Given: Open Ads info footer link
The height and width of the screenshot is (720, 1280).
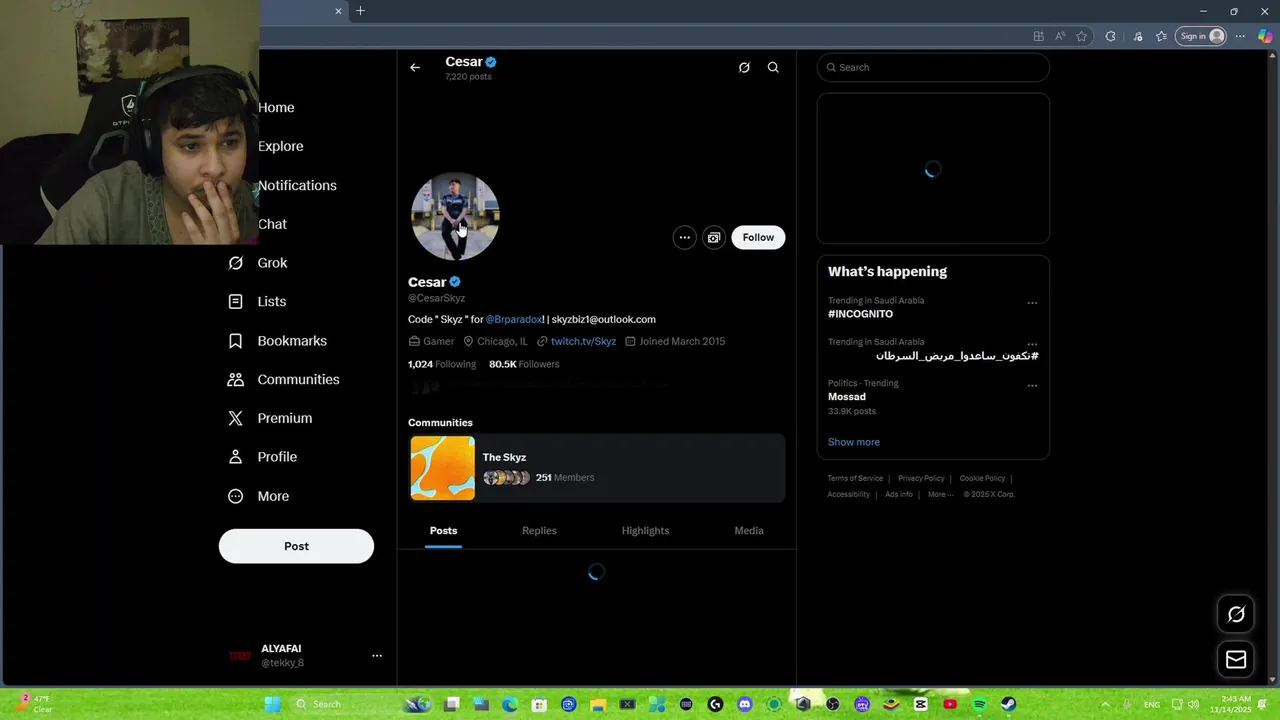Looking at the screenshot, I should (899, 494).
